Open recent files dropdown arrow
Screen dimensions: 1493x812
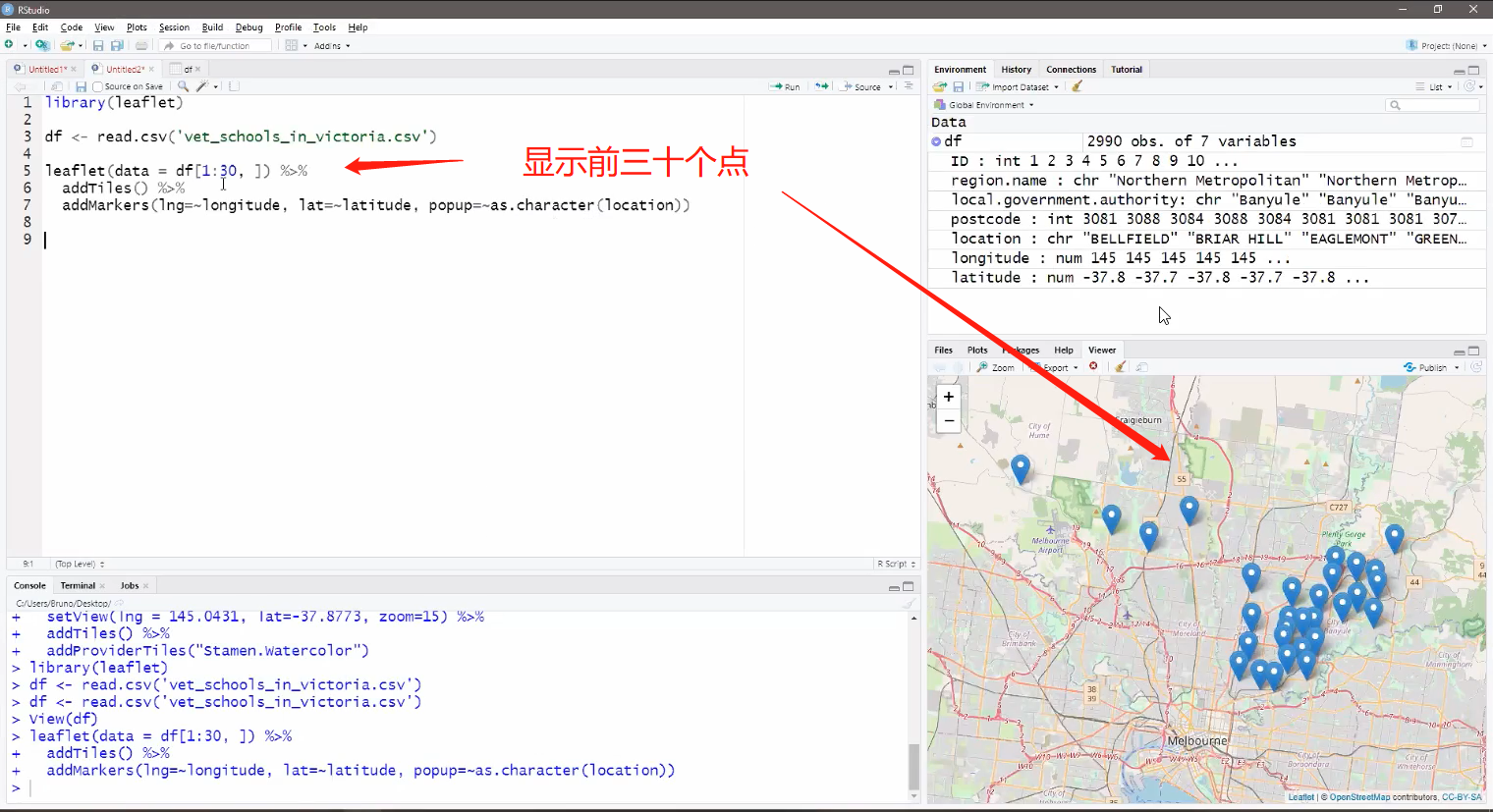[x=81, y=45]
